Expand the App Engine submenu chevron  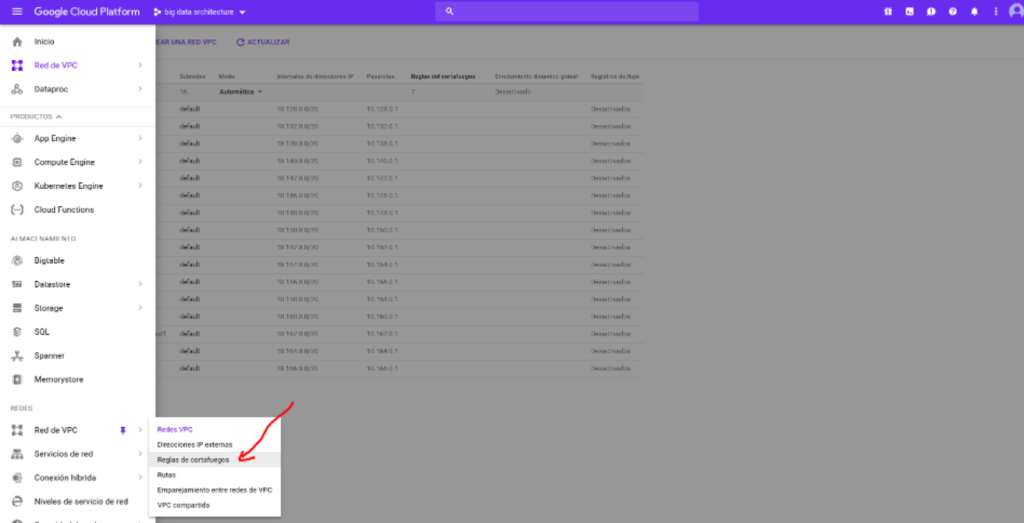(x=140, y=138)
